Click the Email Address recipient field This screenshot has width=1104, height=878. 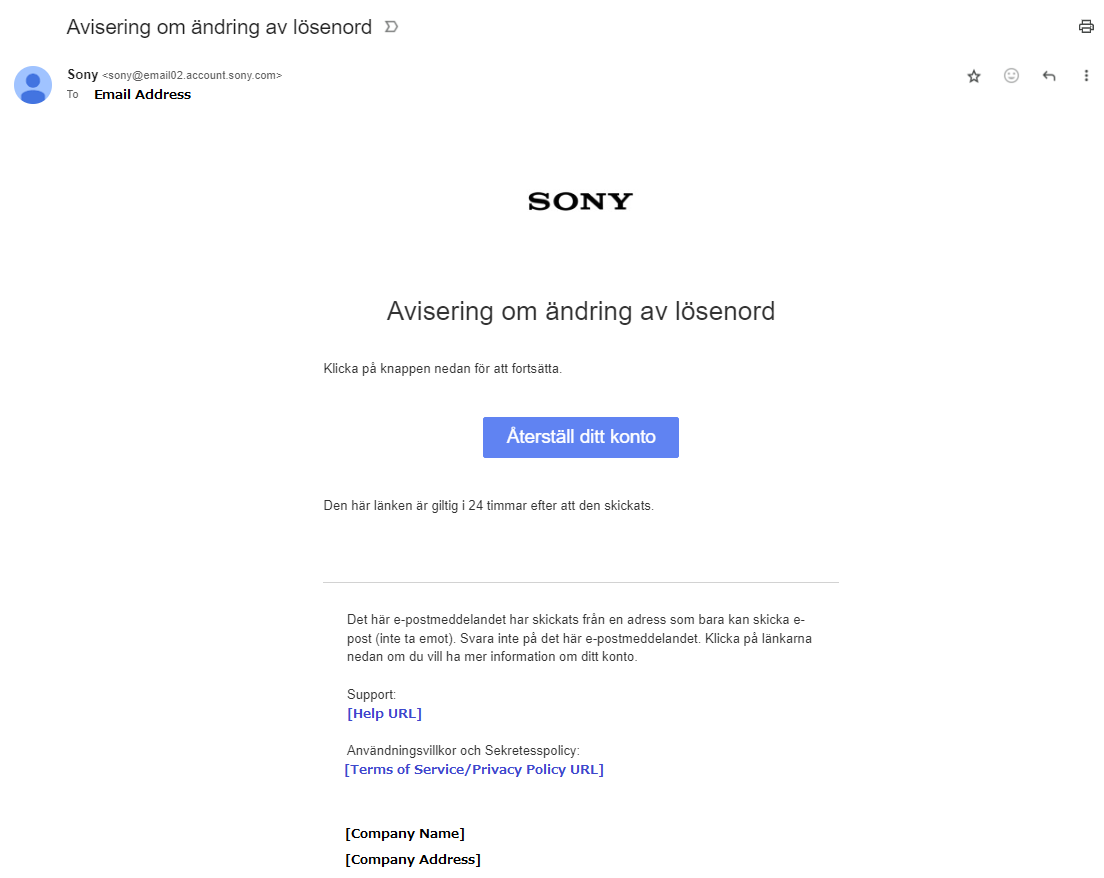142,94
